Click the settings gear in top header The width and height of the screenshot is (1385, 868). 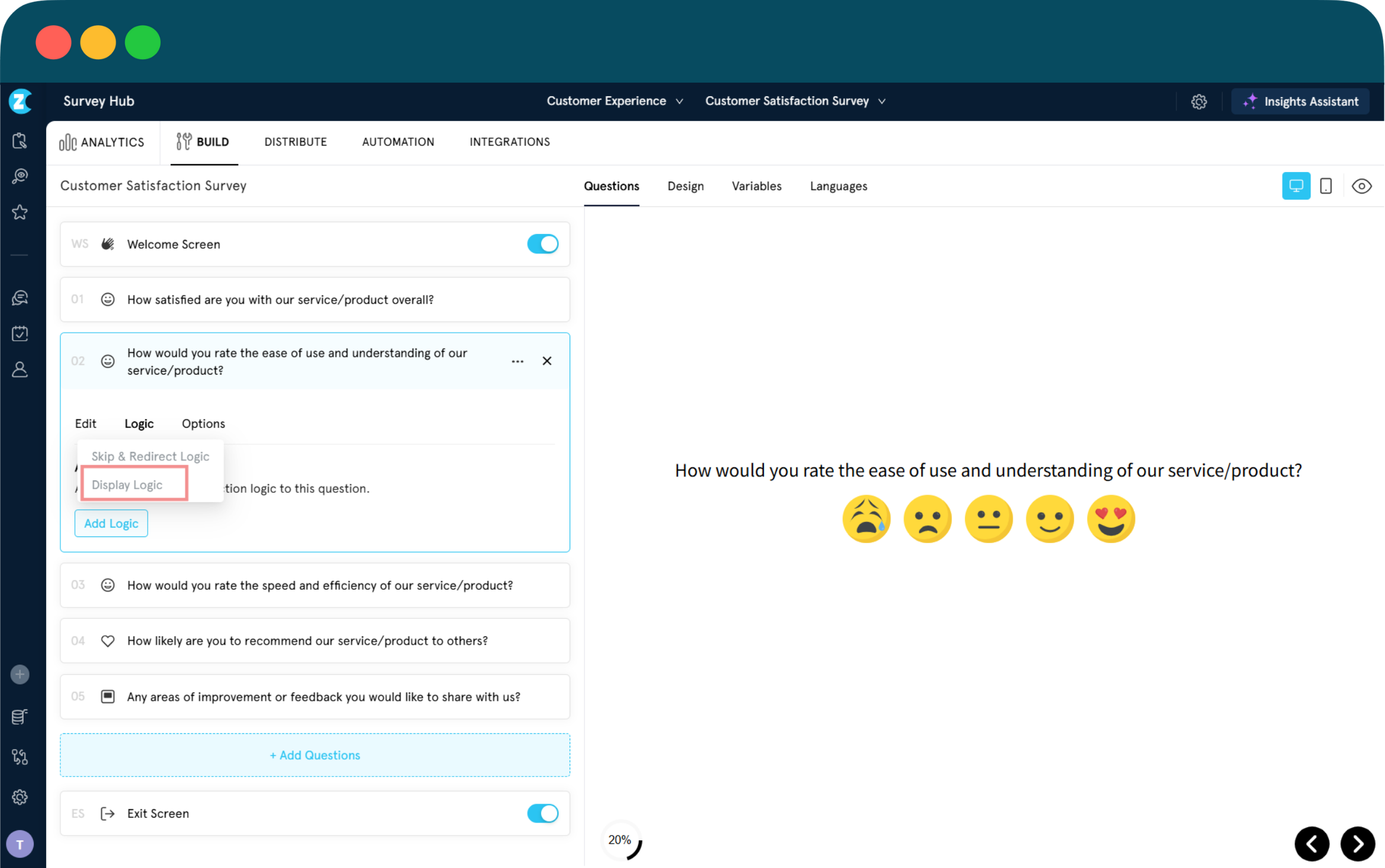pos(1199,102)
